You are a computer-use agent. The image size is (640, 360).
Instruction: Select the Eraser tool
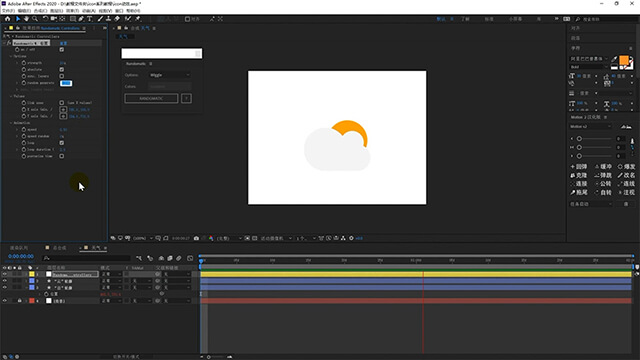[117, 19]
